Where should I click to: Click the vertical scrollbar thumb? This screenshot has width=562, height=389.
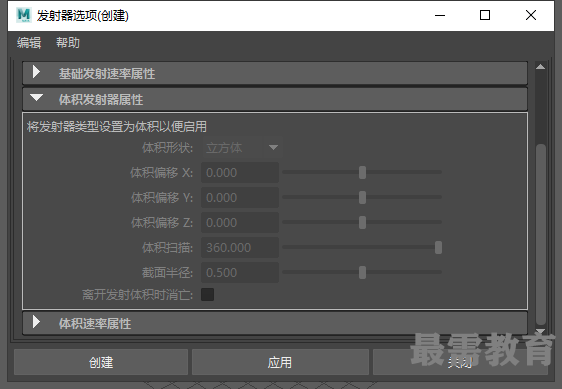point(540,234)
